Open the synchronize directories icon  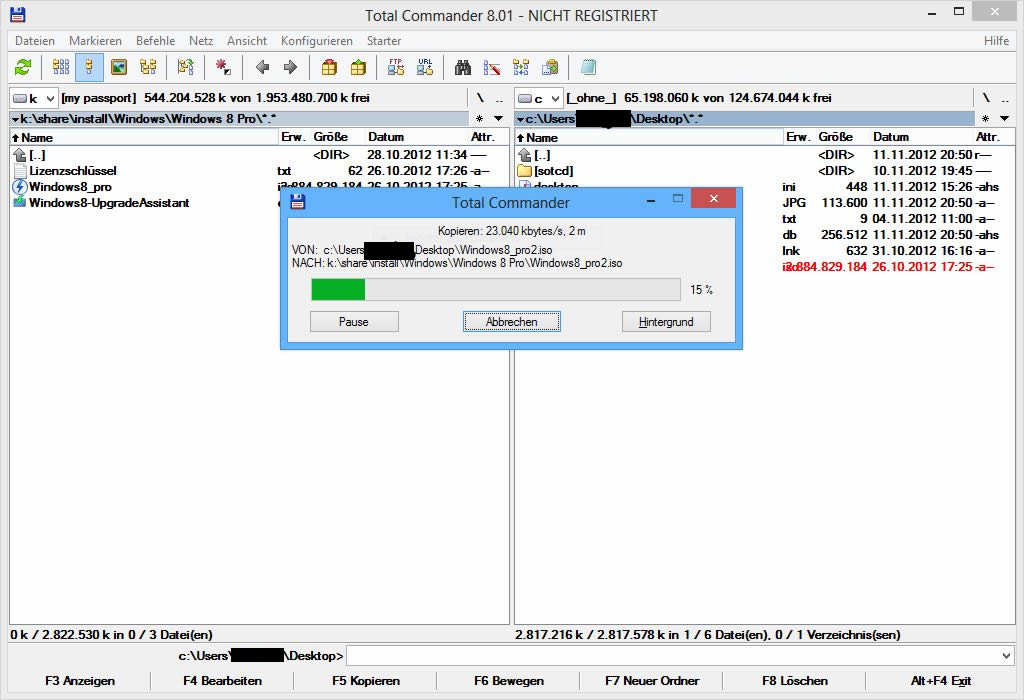click(521, 67)
